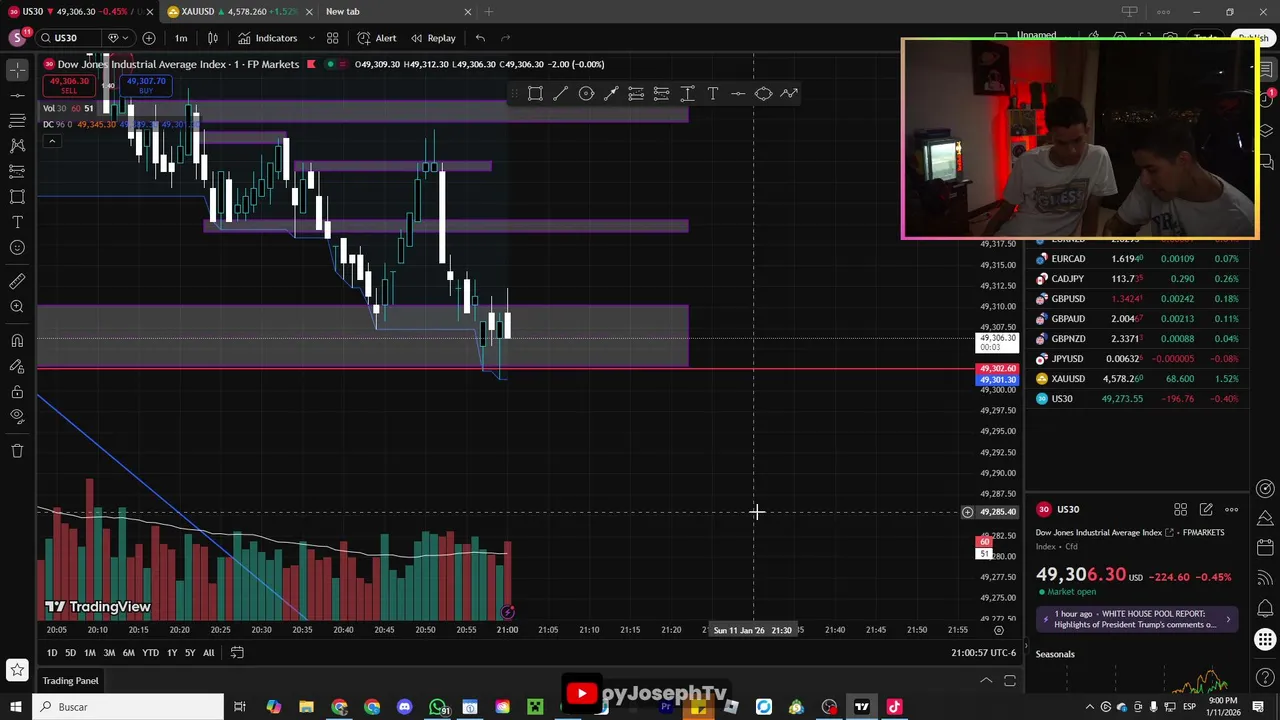The height and width of the screenshot is (720, 1280).
Task: Click the blue BUY price button
Action: (x=146, y=86)
